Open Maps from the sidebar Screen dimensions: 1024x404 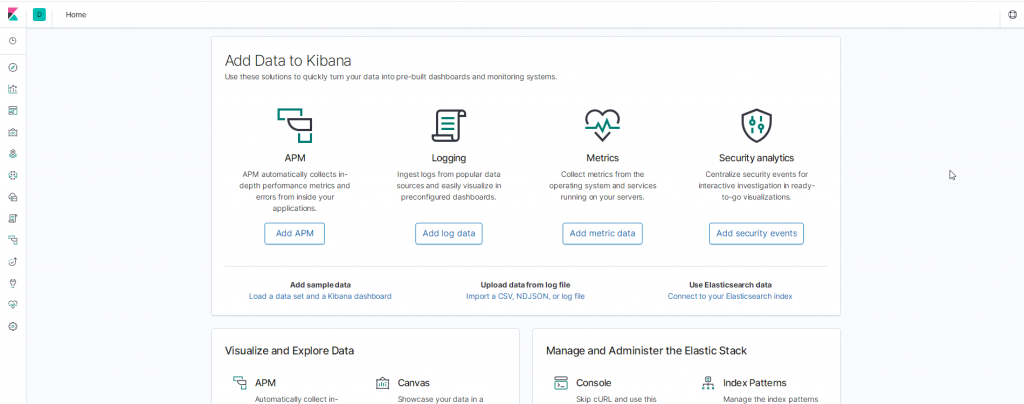[x=12, y=154]
